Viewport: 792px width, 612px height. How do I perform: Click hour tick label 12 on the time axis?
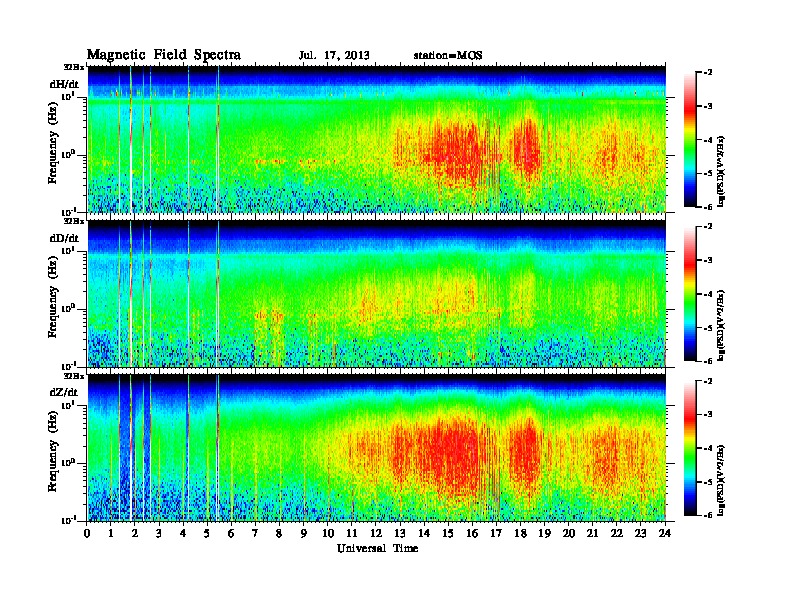(376, 534)
